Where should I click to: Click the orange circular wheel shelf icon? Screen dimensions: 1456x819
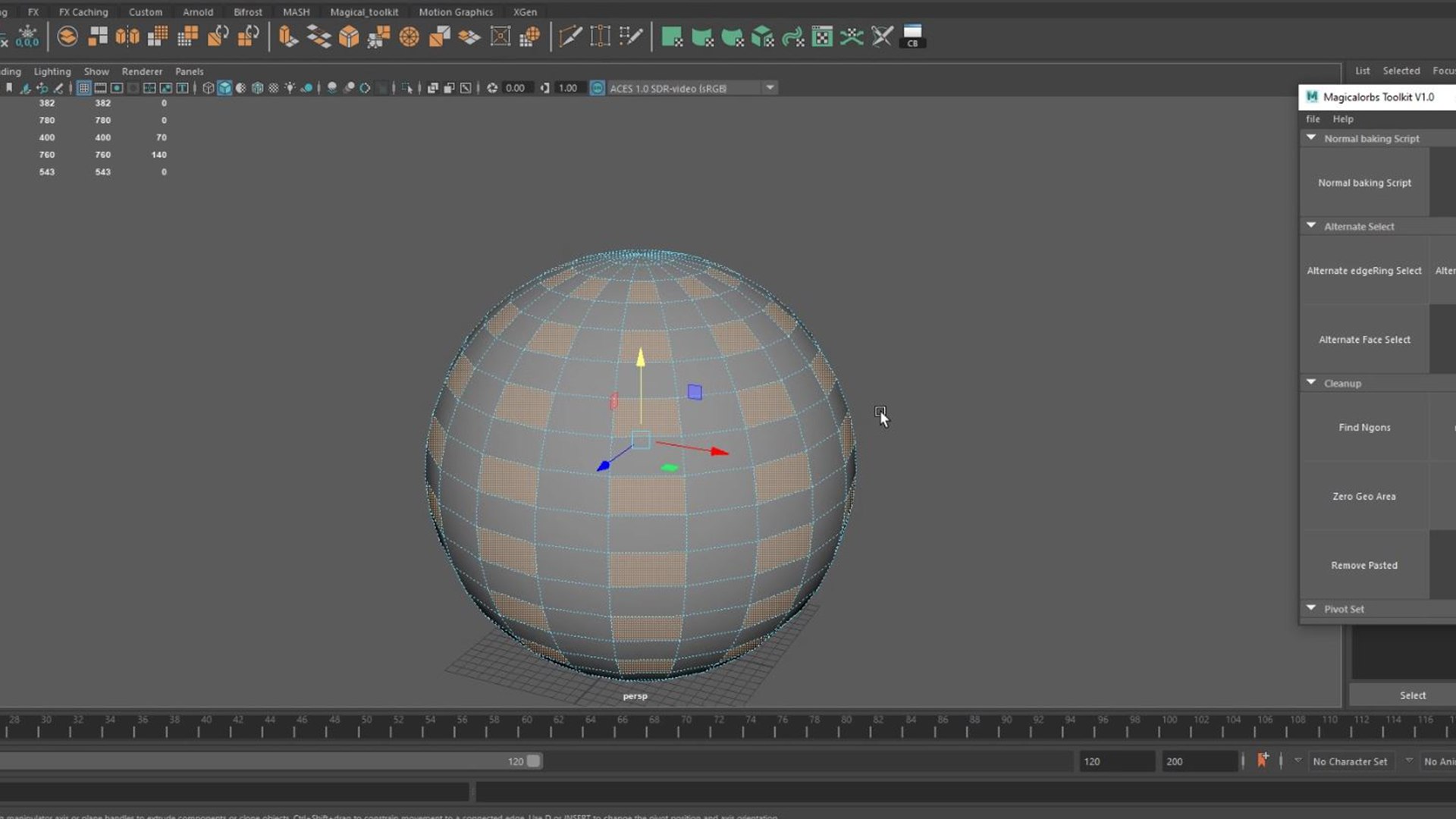409,36
